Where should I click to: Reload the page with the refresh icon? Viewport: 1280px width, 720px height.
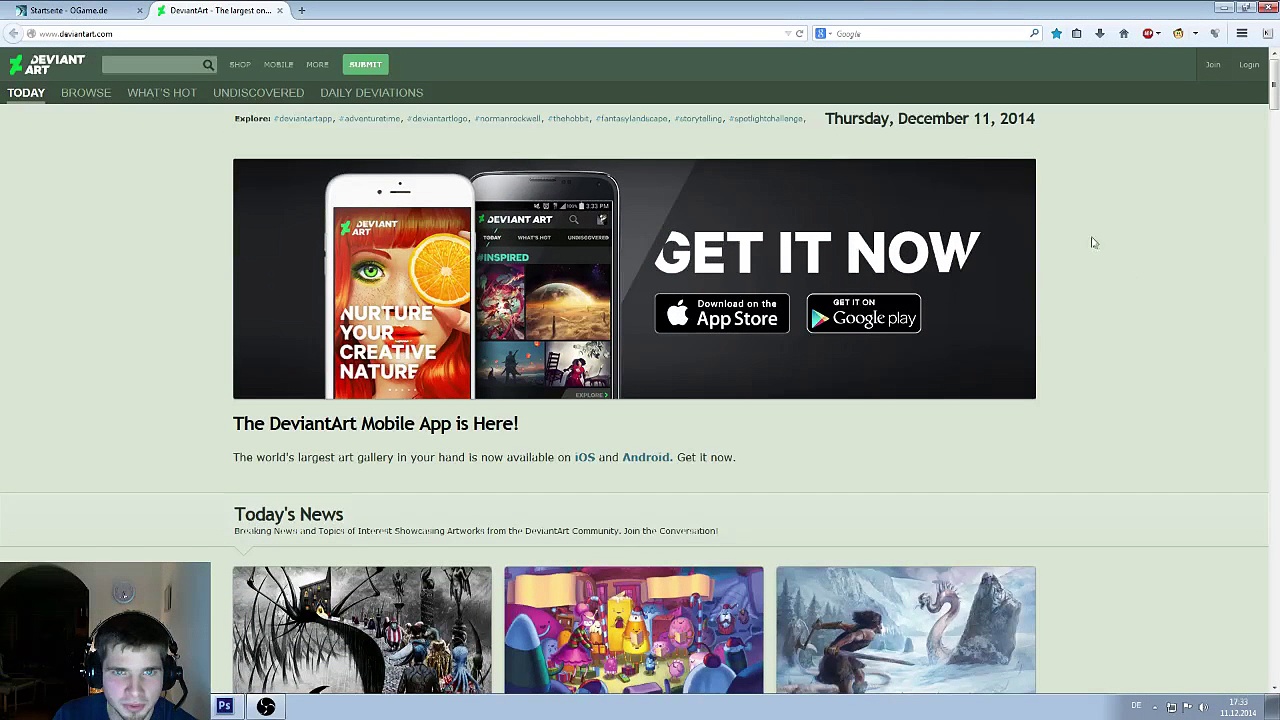(799, 34)
